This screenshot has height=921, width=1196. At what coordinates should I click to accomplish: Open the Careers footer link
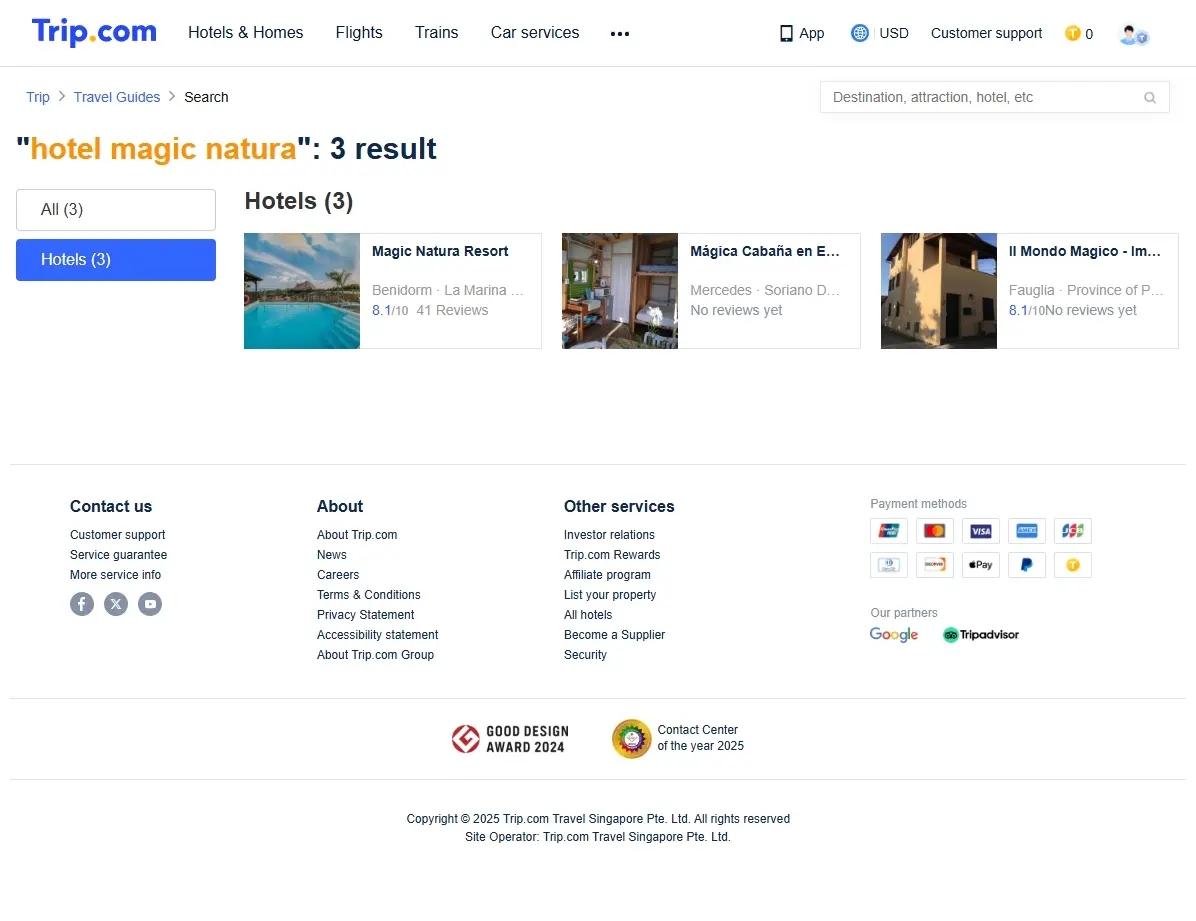pyautogui.click(x=338, y=575)
